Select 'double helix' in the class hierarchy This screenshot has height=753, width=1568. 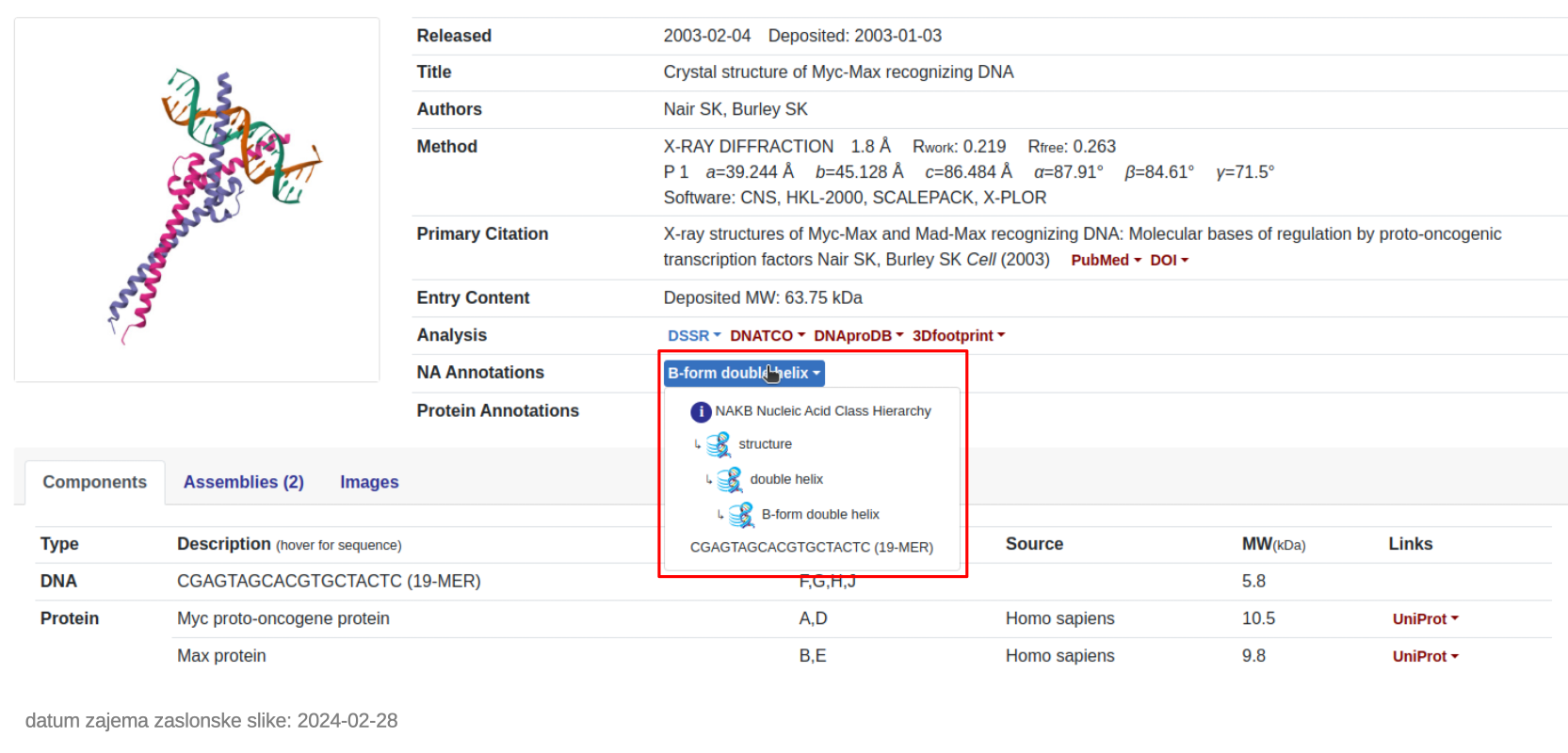[786, 479]
